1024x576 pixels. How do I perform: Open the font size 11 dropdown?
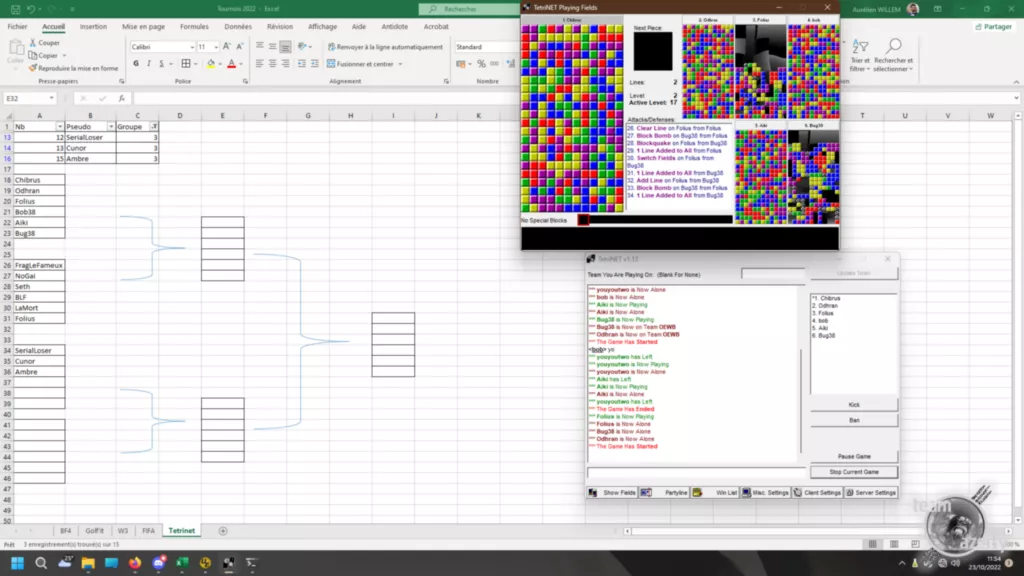pos(216,47)
